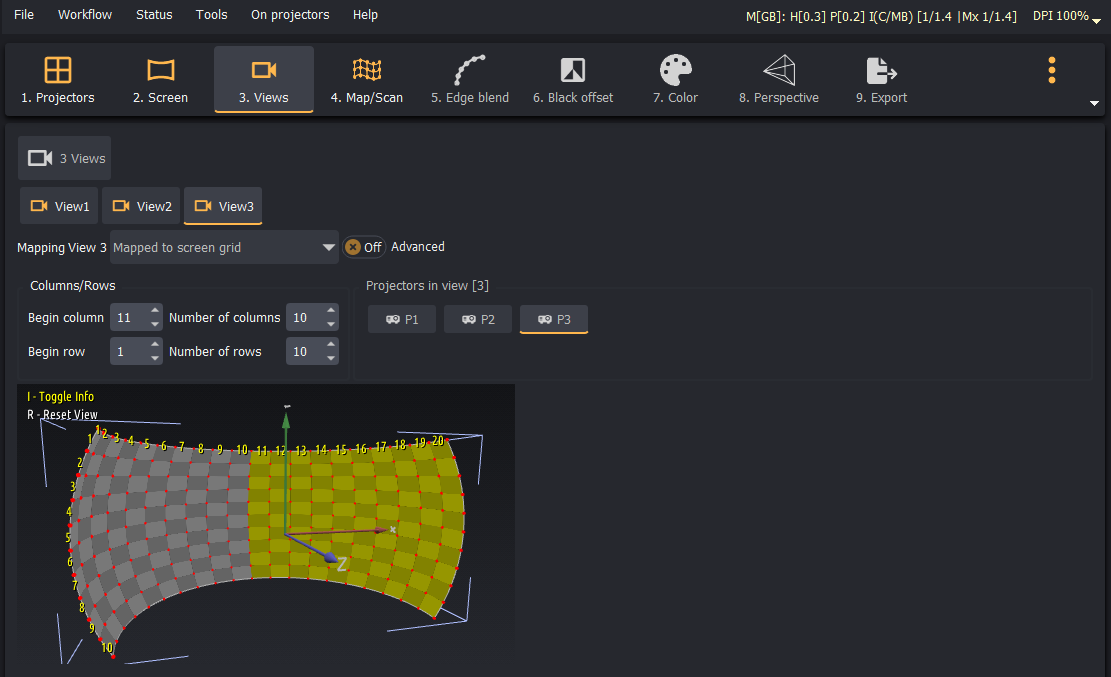
Task: Click the Columns/Rows group label
Action: coord(72,286)
